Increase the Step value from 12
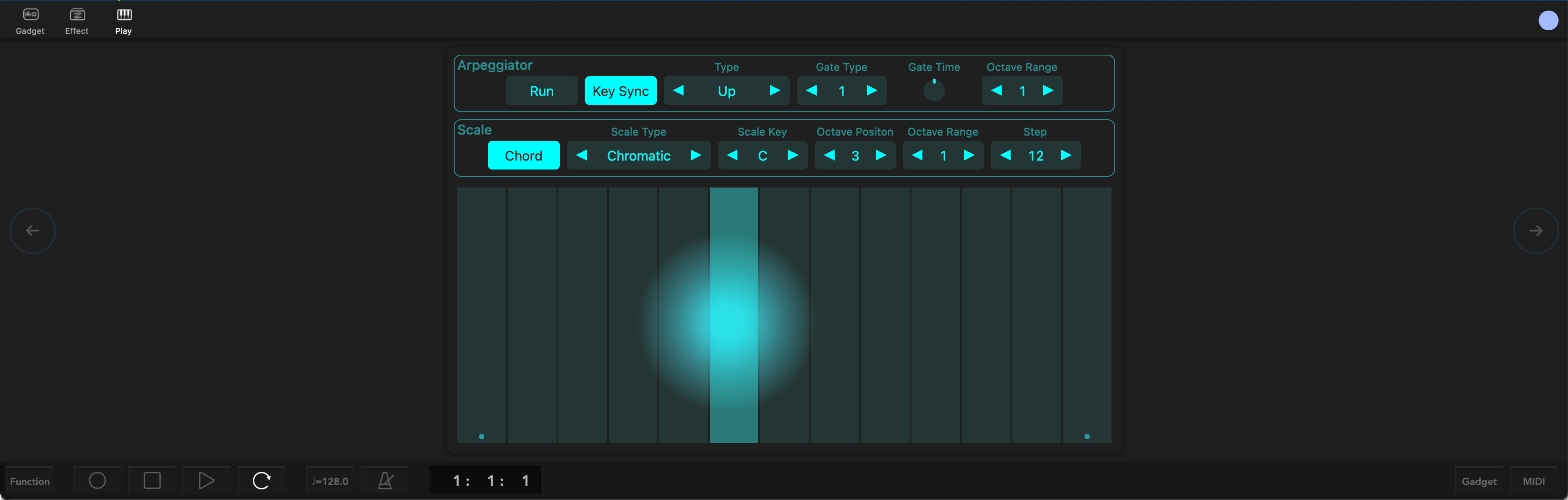 coord(1065,155)
